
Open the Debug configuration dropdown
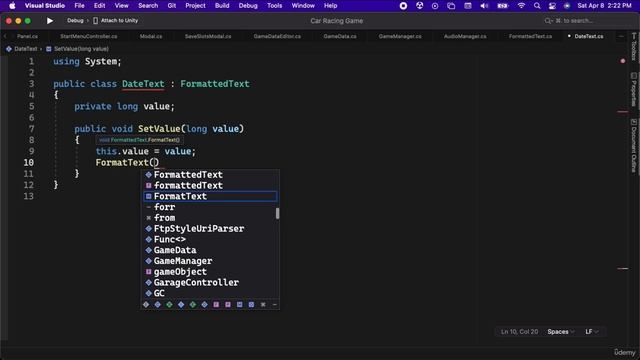(x=76, y=20)
